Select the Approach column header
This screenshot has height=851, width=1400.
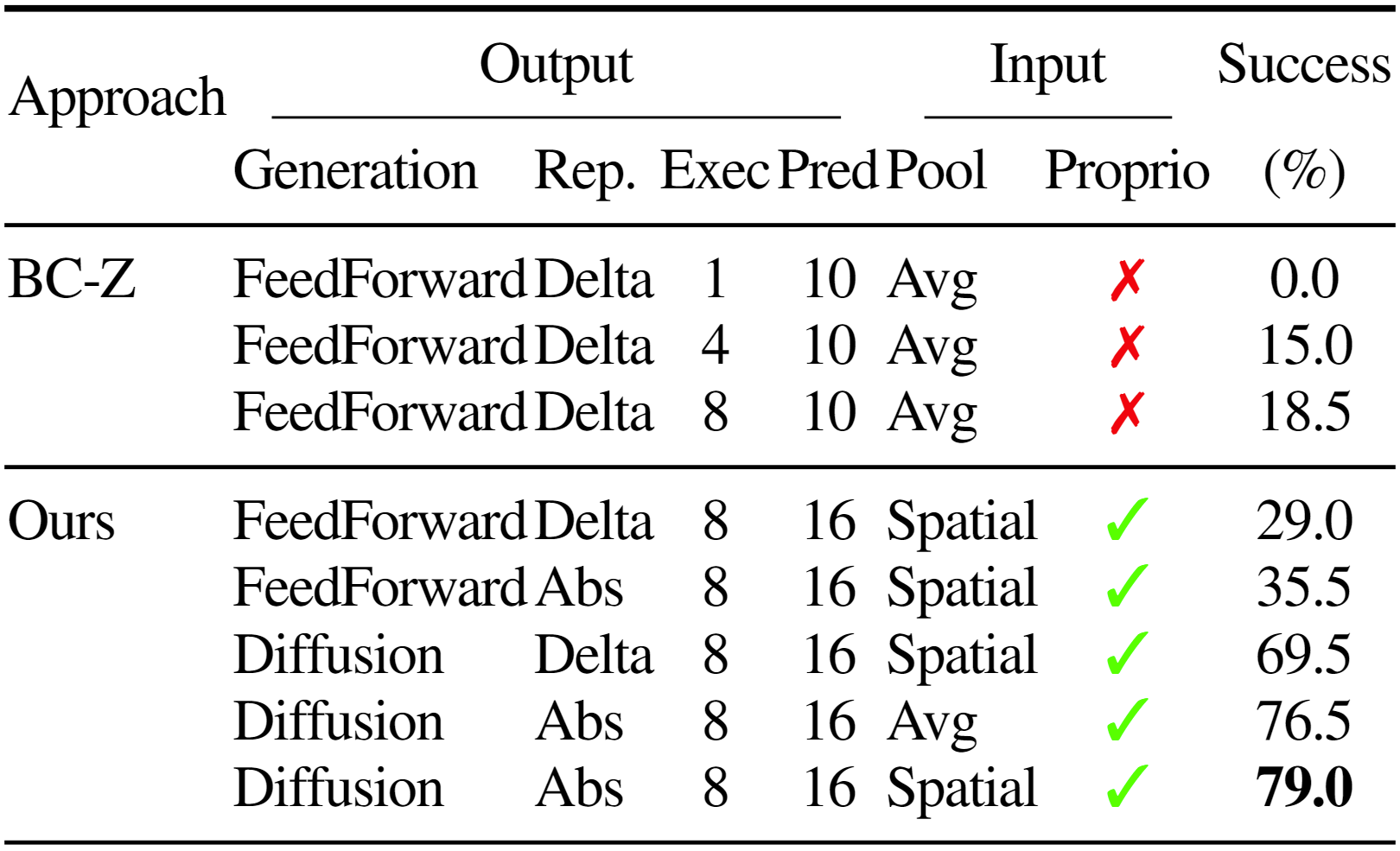[118, 99]
